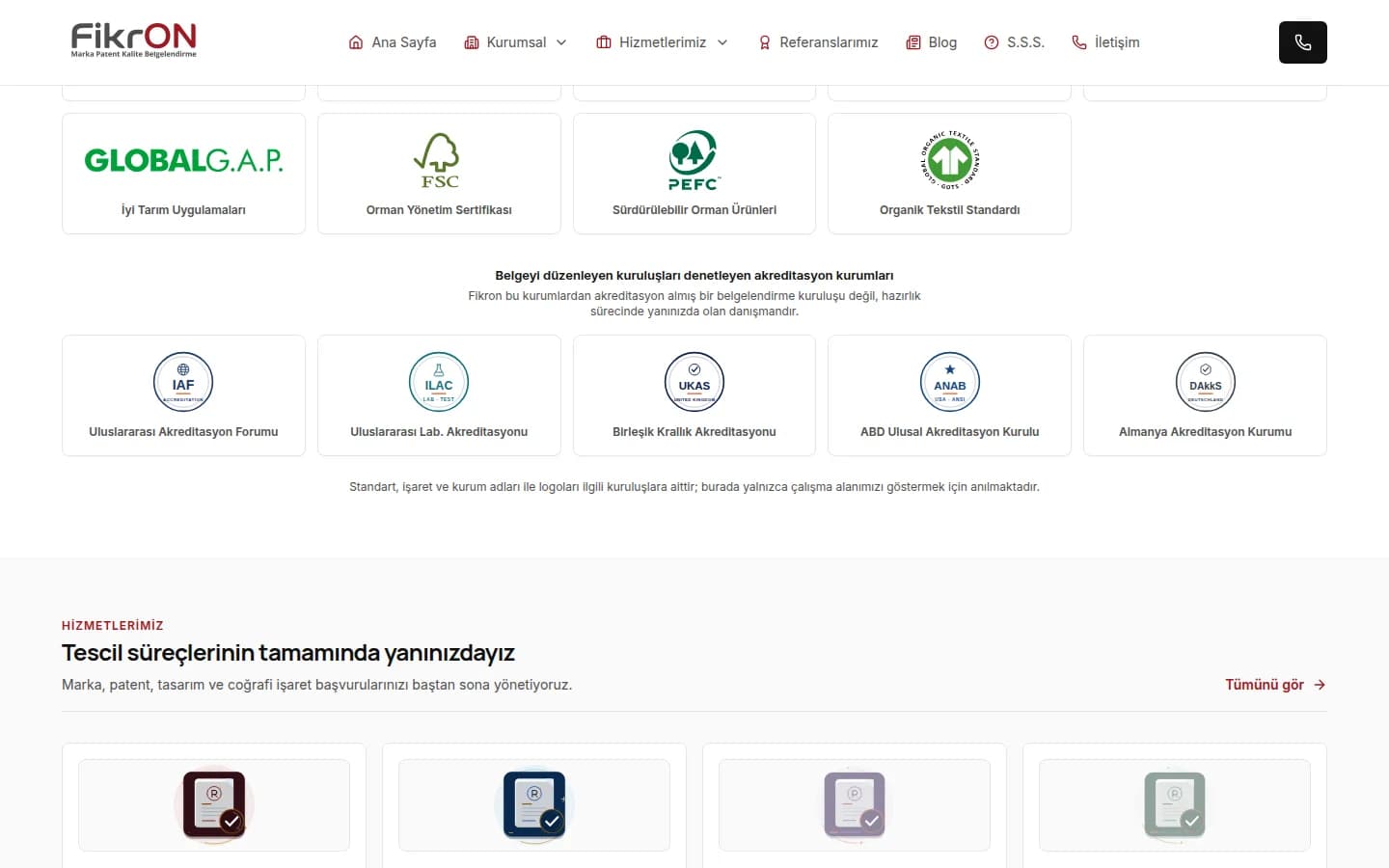Click the ANAB star badge
This screenshot has height=868, width=1389.
coord(950,382)
